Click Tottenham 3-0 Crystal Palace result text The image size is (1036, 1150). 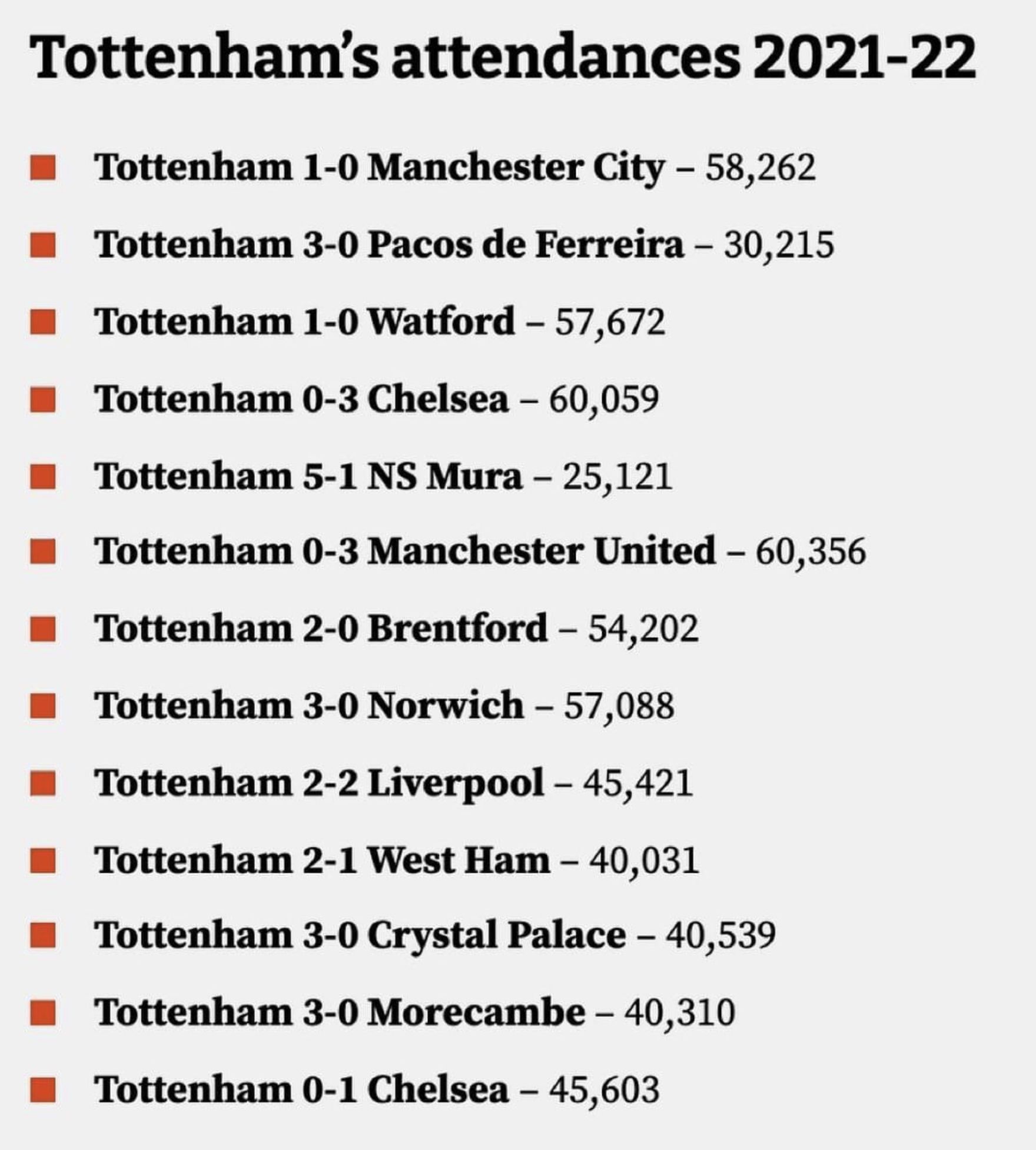tap(360, 937)
